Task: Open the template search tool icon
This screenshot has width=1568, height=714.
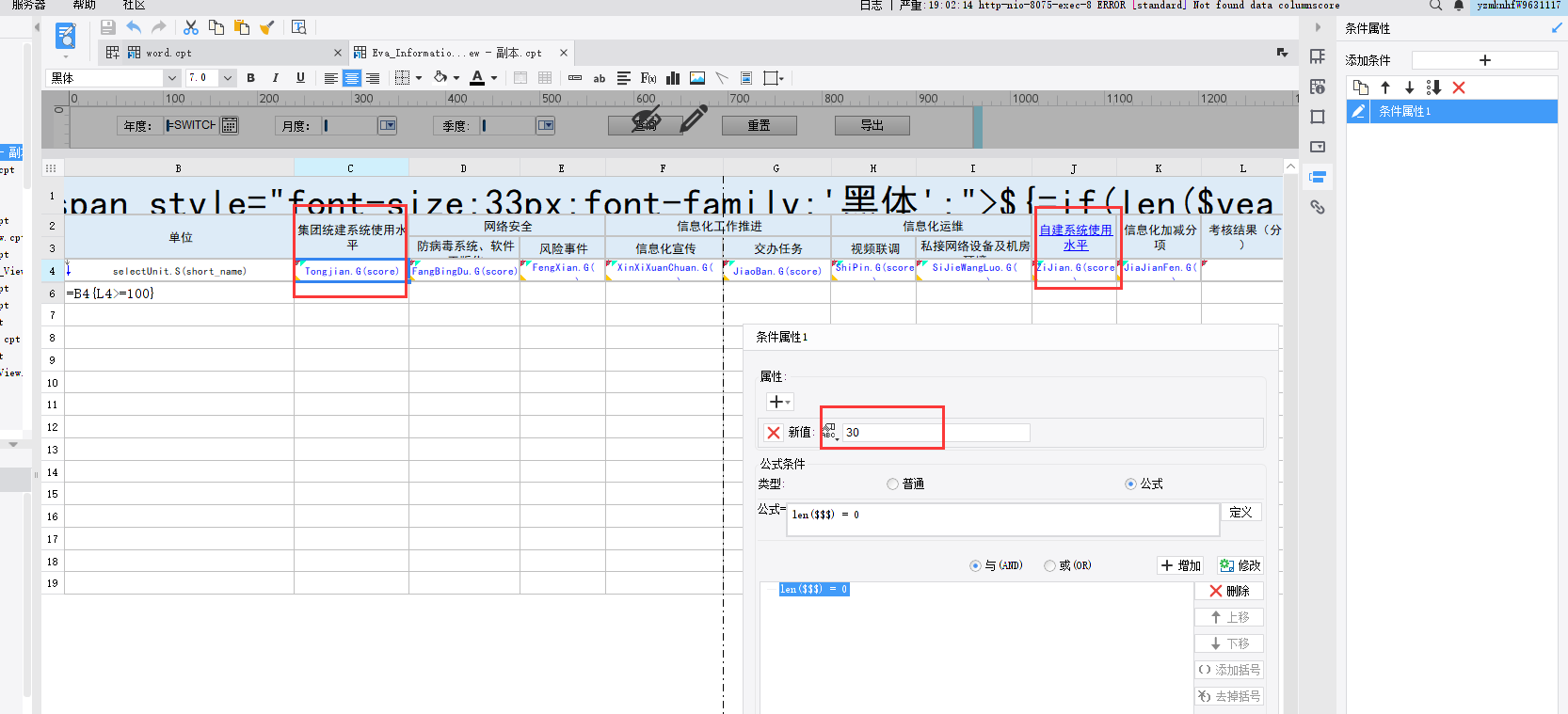Action: (299, 27)
